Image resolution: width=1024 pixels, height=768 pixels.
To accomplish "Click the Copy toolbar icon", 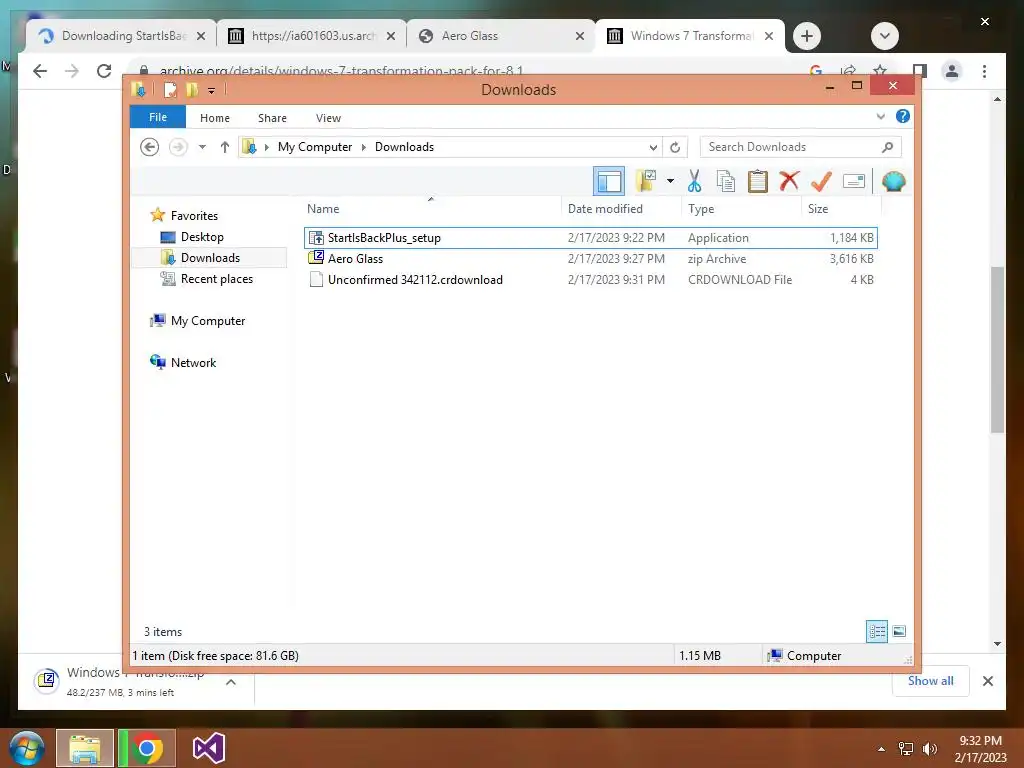I will coord(726,181).
